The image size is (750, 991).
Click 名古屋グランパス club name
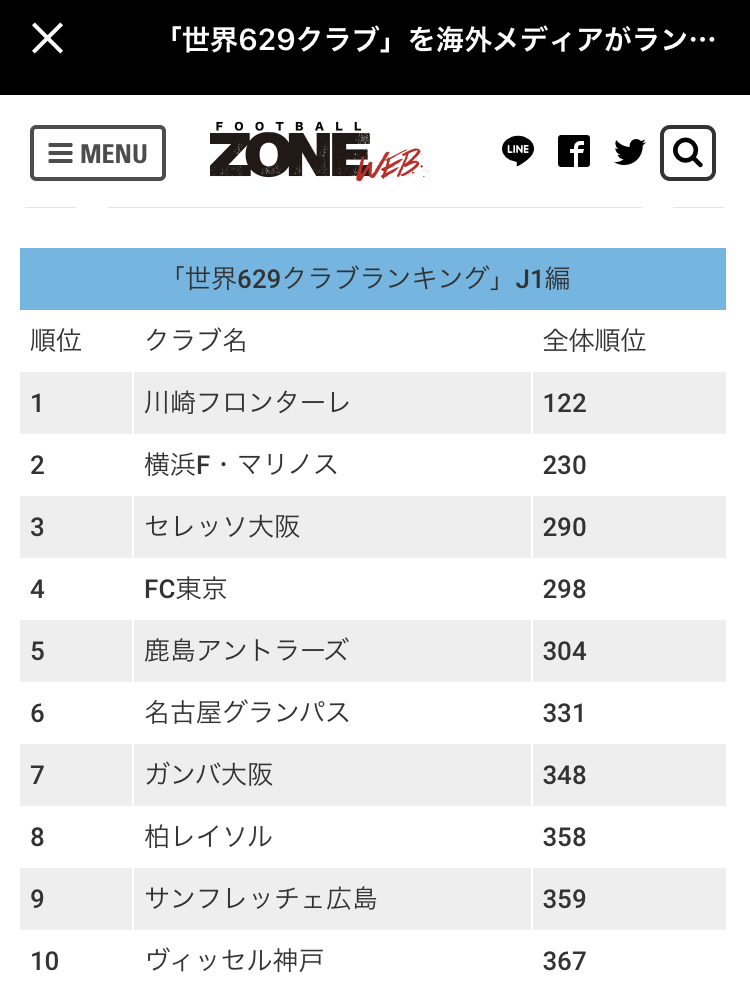point(247,713)
